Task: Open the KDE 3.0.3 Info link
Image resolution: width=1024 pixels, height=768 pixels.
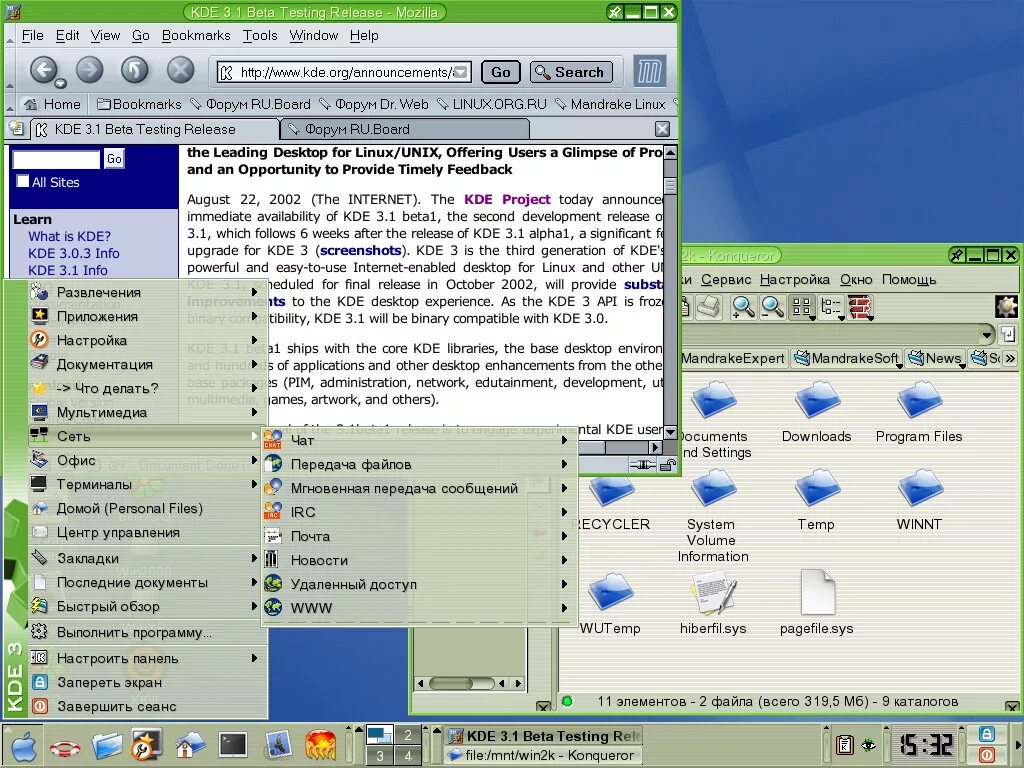Action: pos(74,253)
